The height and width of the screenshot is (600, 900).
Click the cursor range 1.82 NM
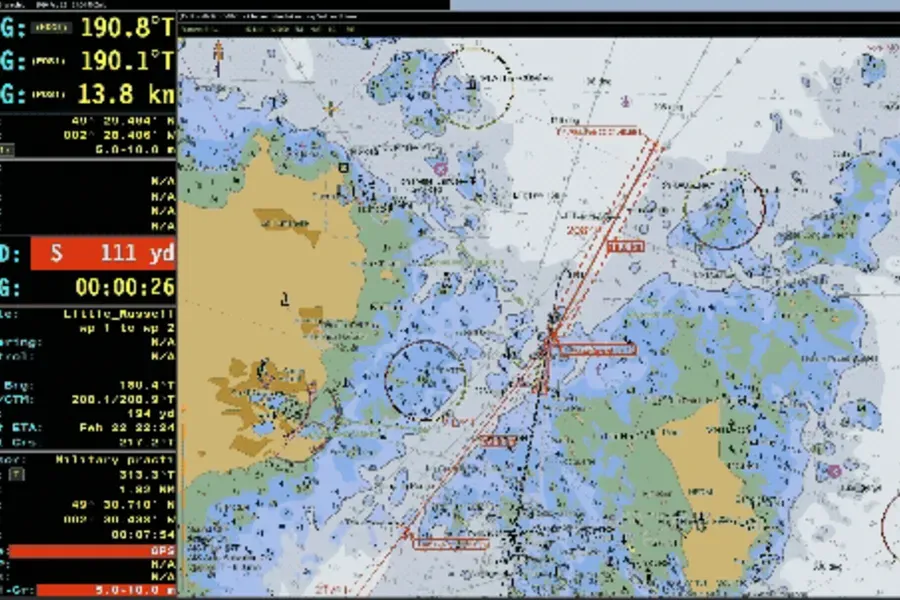[x=146, y=489]
